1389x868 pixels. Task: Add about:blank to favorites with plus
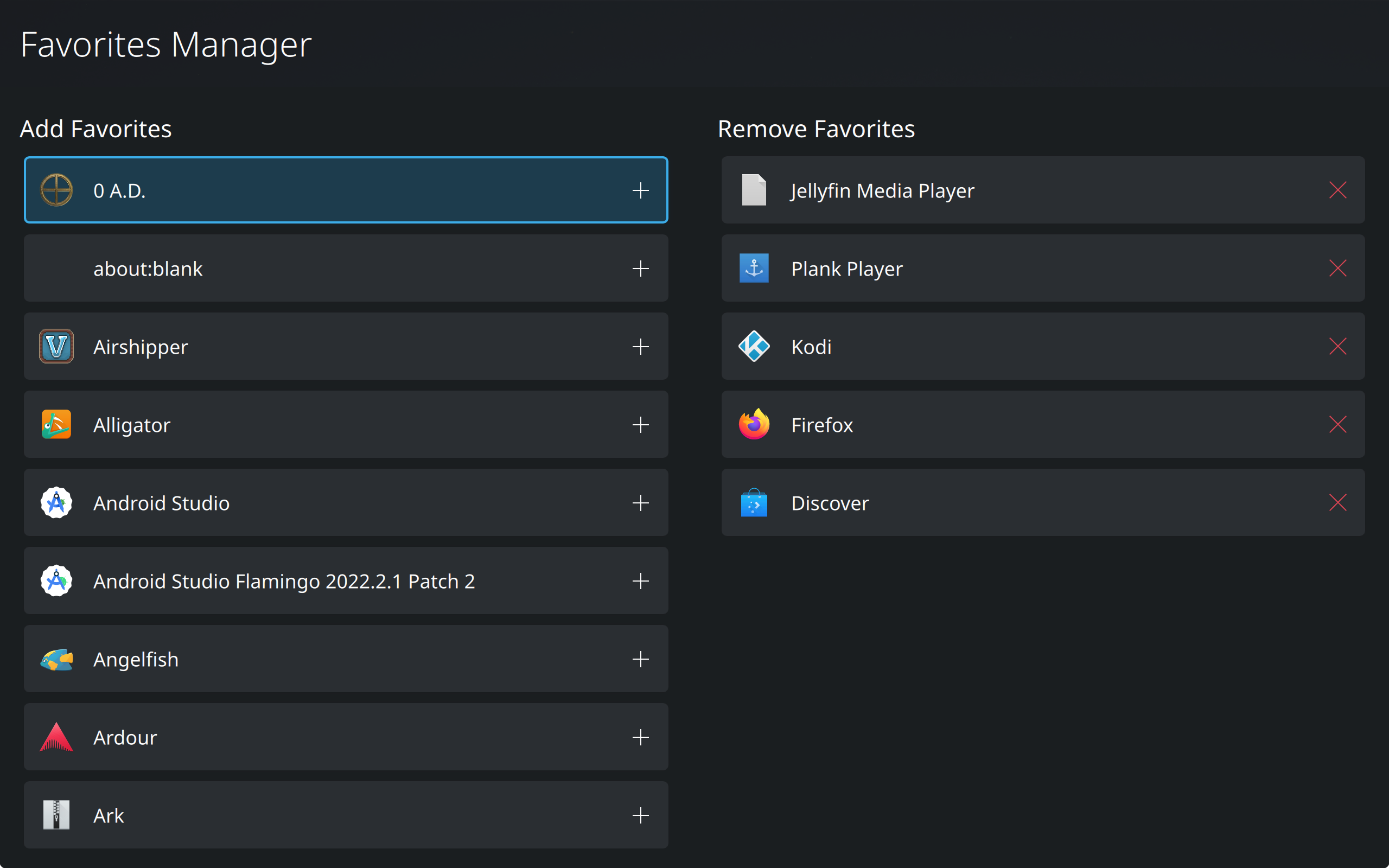pyautogui.click(x=641, y=268)
